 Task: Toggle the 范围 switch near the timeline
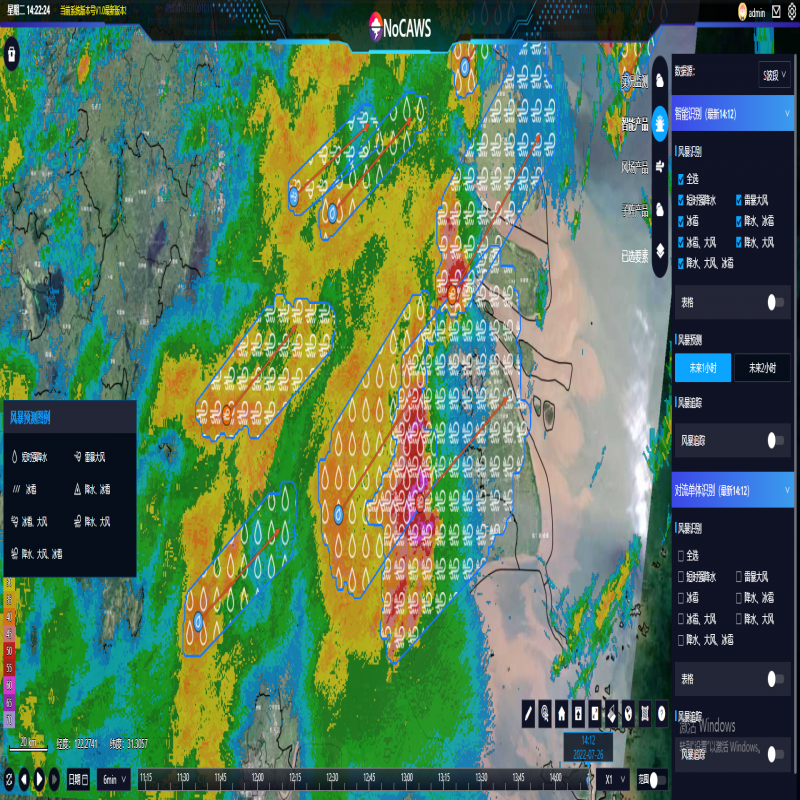tap(657, 779)
